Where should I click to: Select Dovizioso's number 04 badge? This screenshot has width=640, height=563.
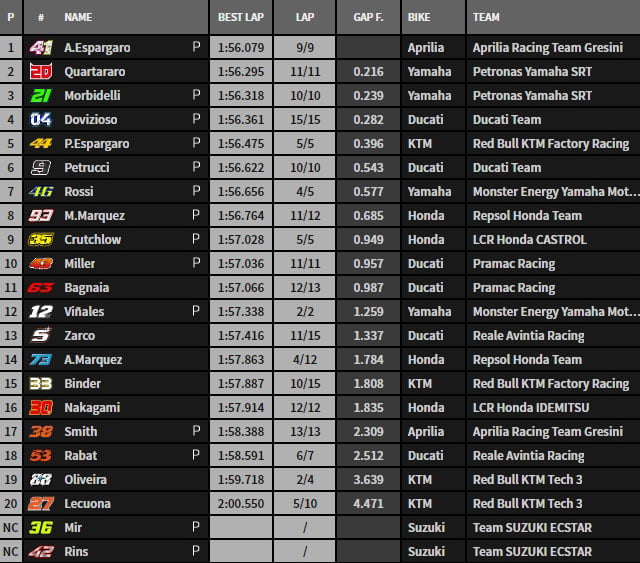coord(41,120)
